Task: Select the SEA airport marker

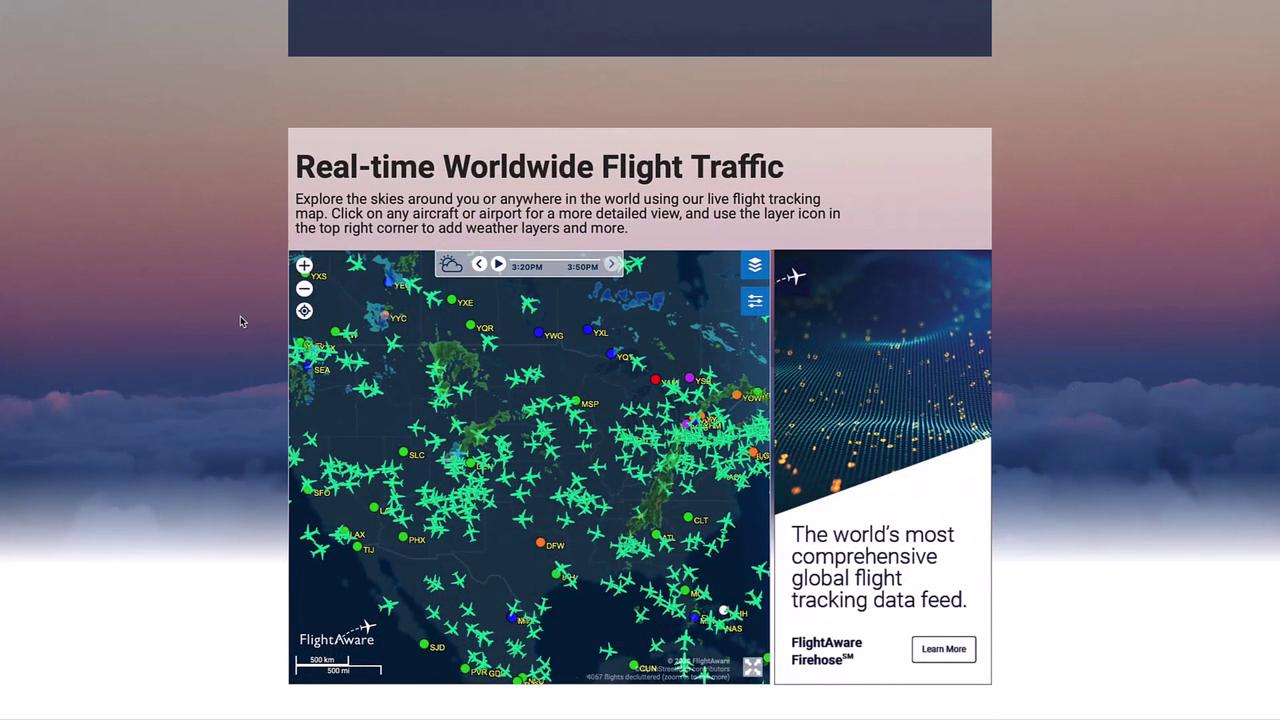Action: [309, 367]
